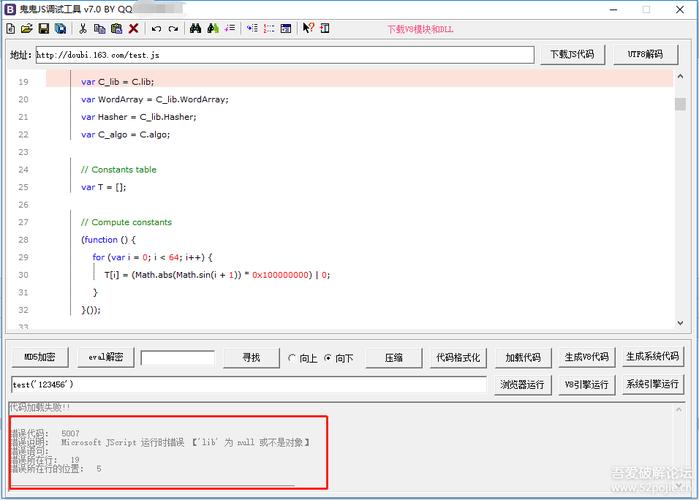Click the Microsoft JScript error description
The image size is (699, 500).
pos(185,442)
